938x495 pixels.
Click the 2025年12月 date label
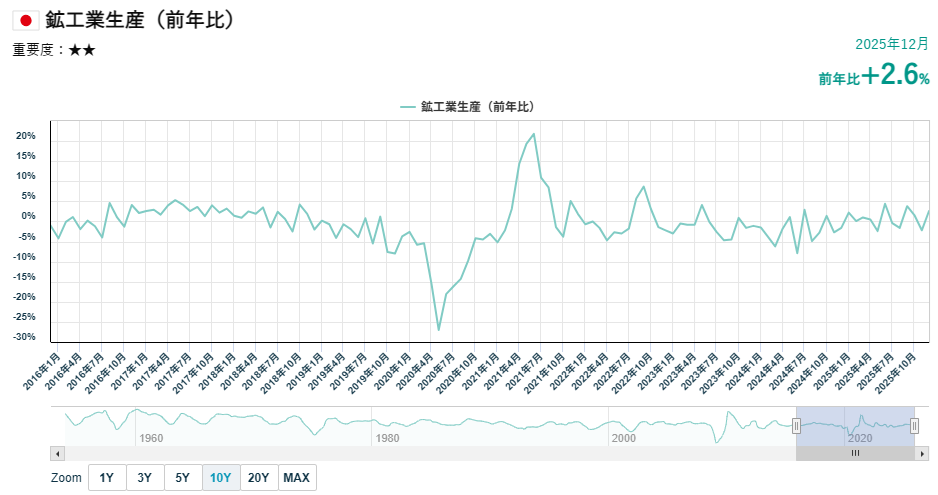[892, 44]
